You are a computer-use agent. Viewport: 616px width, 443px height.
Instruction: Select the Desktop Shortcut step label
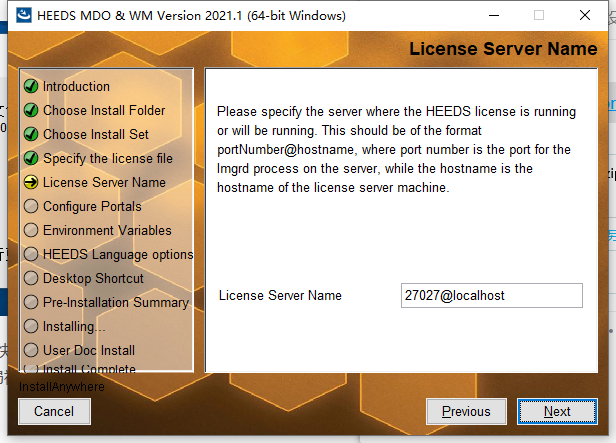click(x=94, y=278)
